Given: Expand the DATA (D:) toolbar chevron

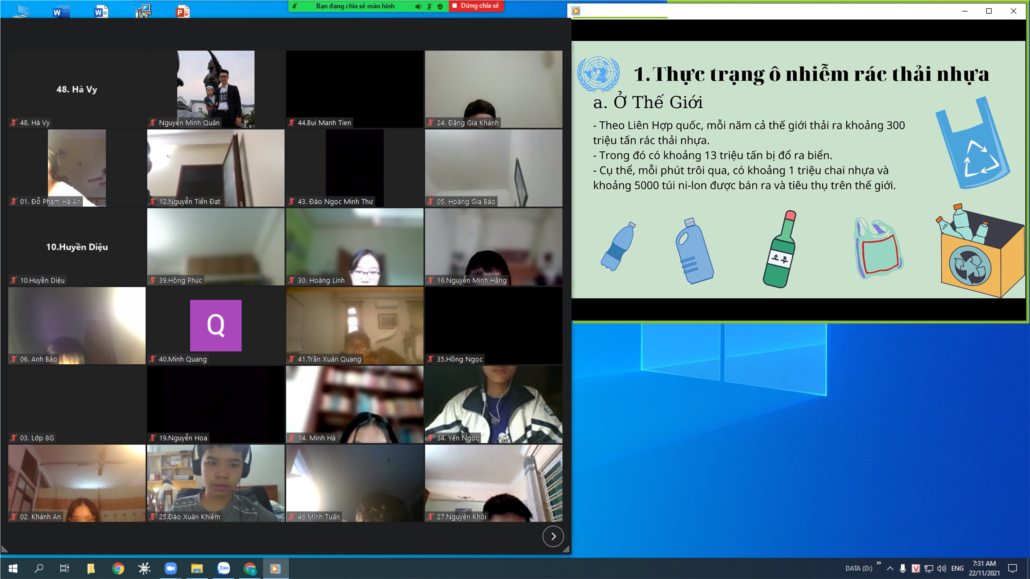Looking at the screenshot, I should pos(879,565).
